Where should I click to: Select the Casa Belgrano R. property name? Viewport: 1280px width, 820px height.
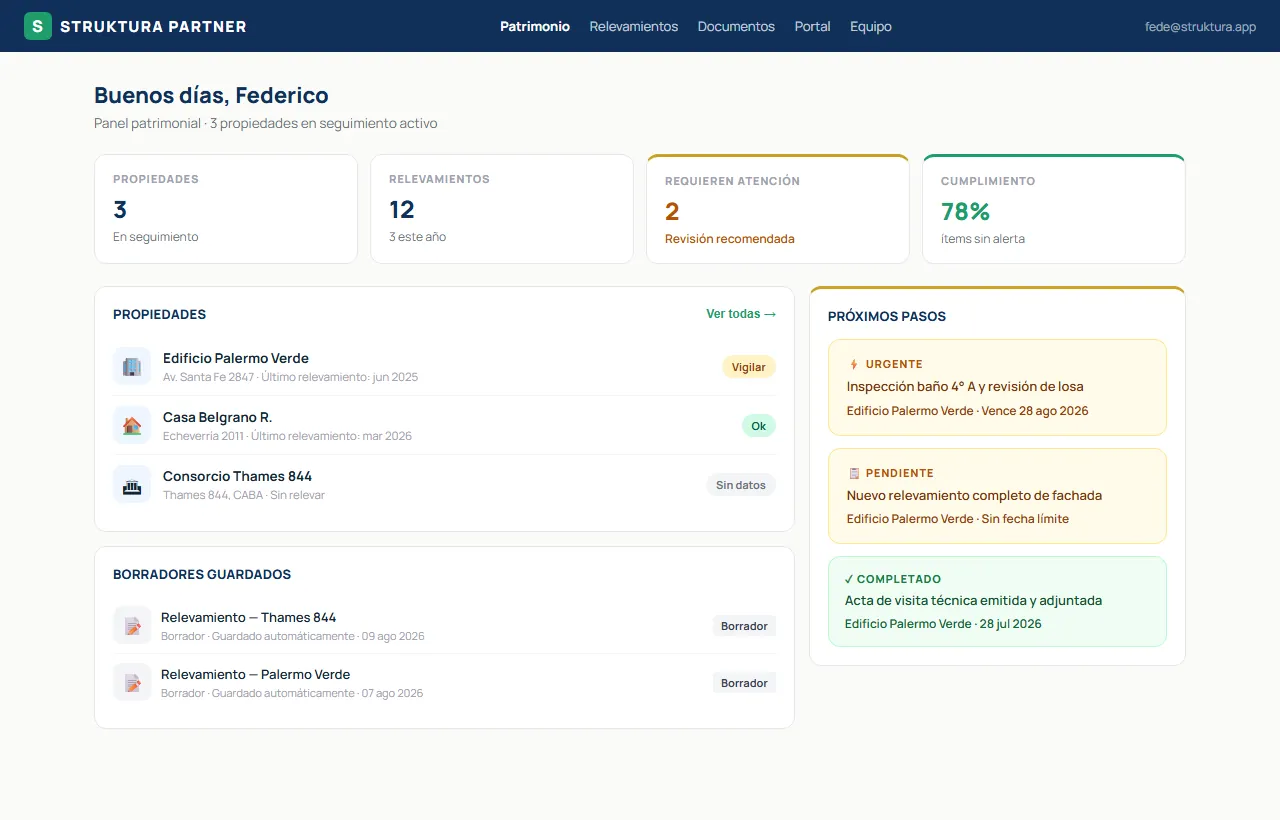click(x=218, y=417)
